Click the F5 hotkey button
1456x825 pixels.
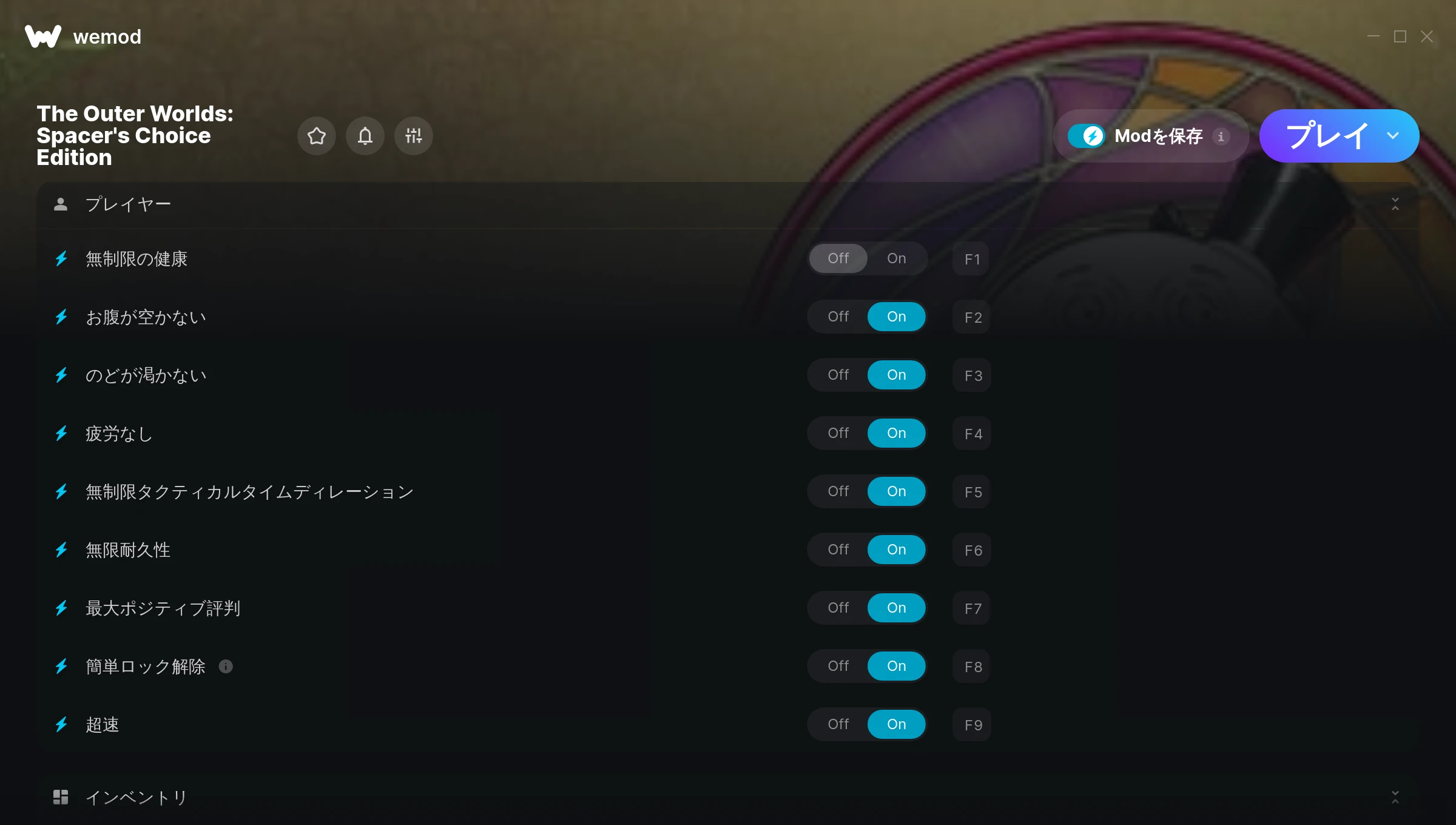click(x=972, y=492)
